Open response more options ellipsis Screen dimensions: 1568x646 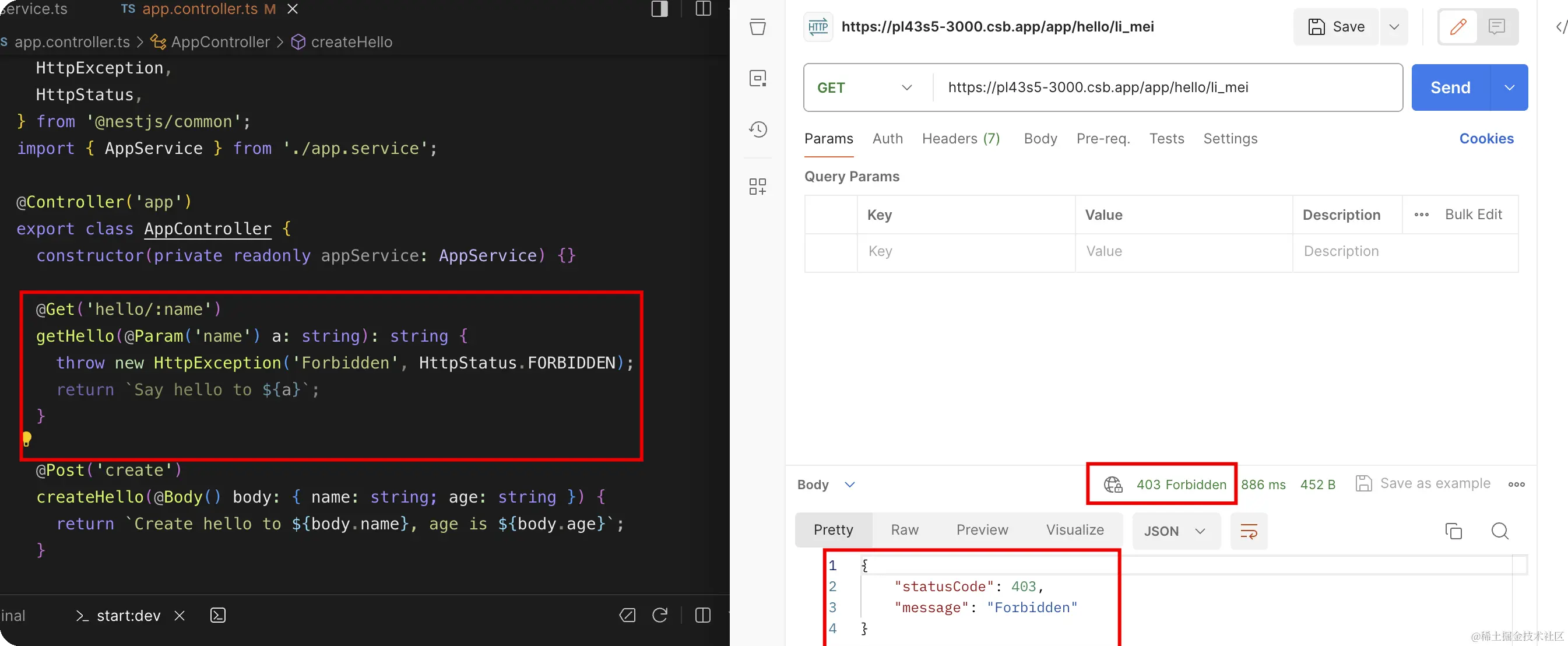1516,484
